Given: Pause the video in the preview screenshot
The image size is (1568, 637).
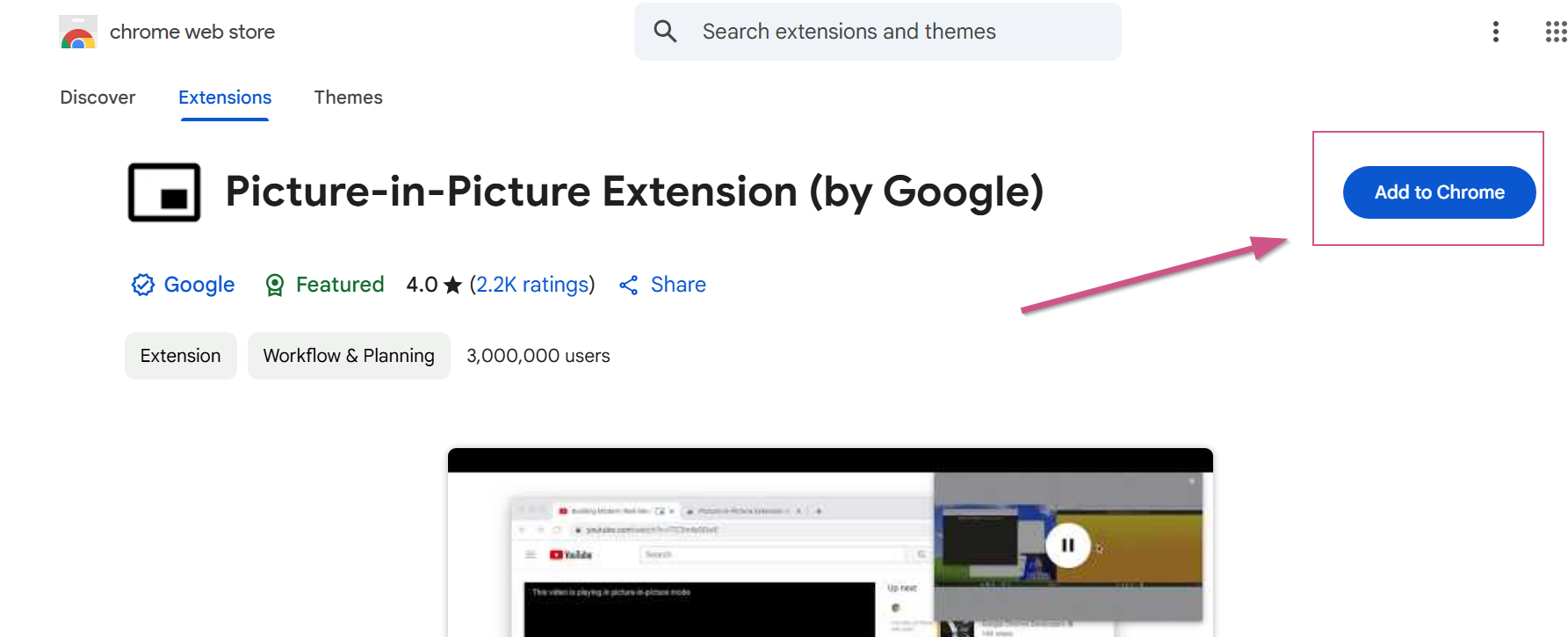Looking at the screenshot, I should [x=1067, y=545].
